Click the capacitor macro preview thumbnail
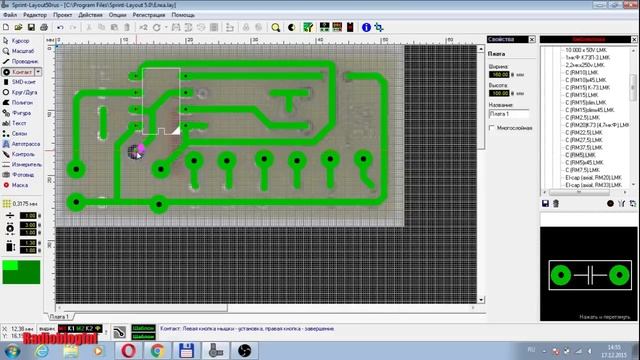640x360 pixels. click(x=590, y=275)
